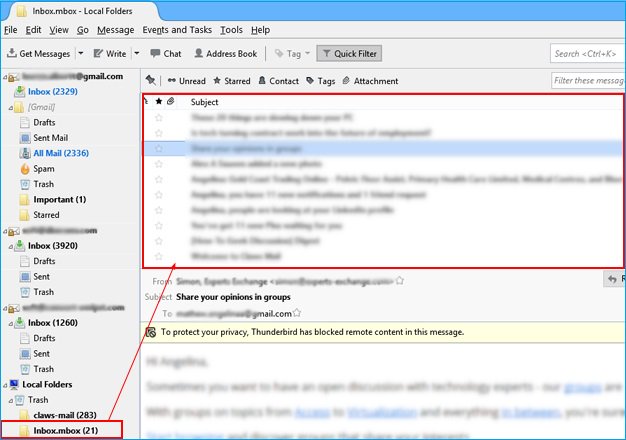Collapse the [Gmail] folder tree
This screenshot has width=626, height=440.
click(10, 107)
